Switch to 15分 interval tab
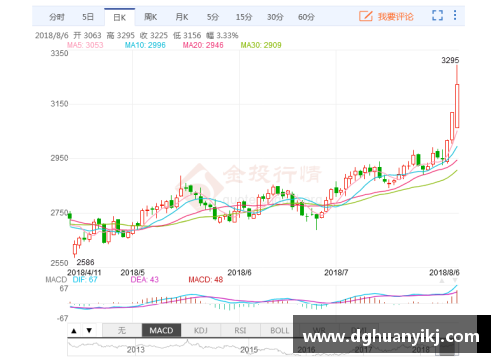The width and height of the screenshot is (500, 362). [x=244, y=17]
